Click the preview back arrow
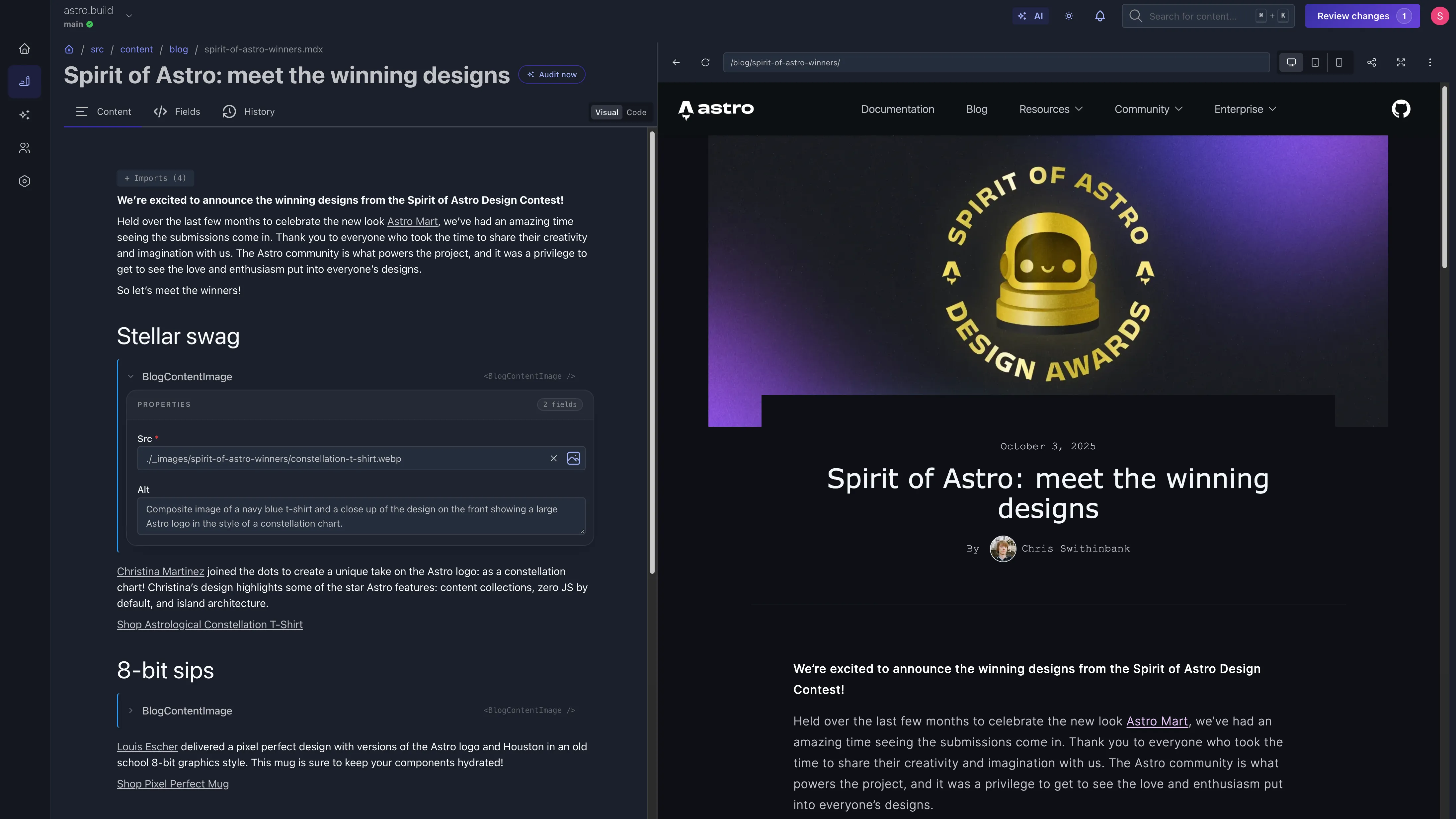 click(676, 62)
